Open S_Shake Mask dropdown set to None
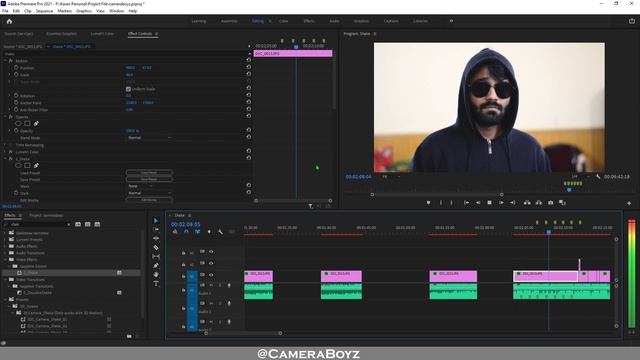The image size is (640, 360). [140, 186]
